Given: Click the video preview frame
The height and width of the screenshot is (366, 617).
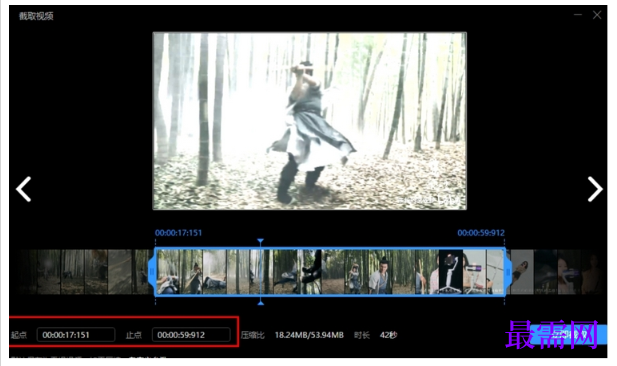Looking at the screenshot, I should pos(310,121).
